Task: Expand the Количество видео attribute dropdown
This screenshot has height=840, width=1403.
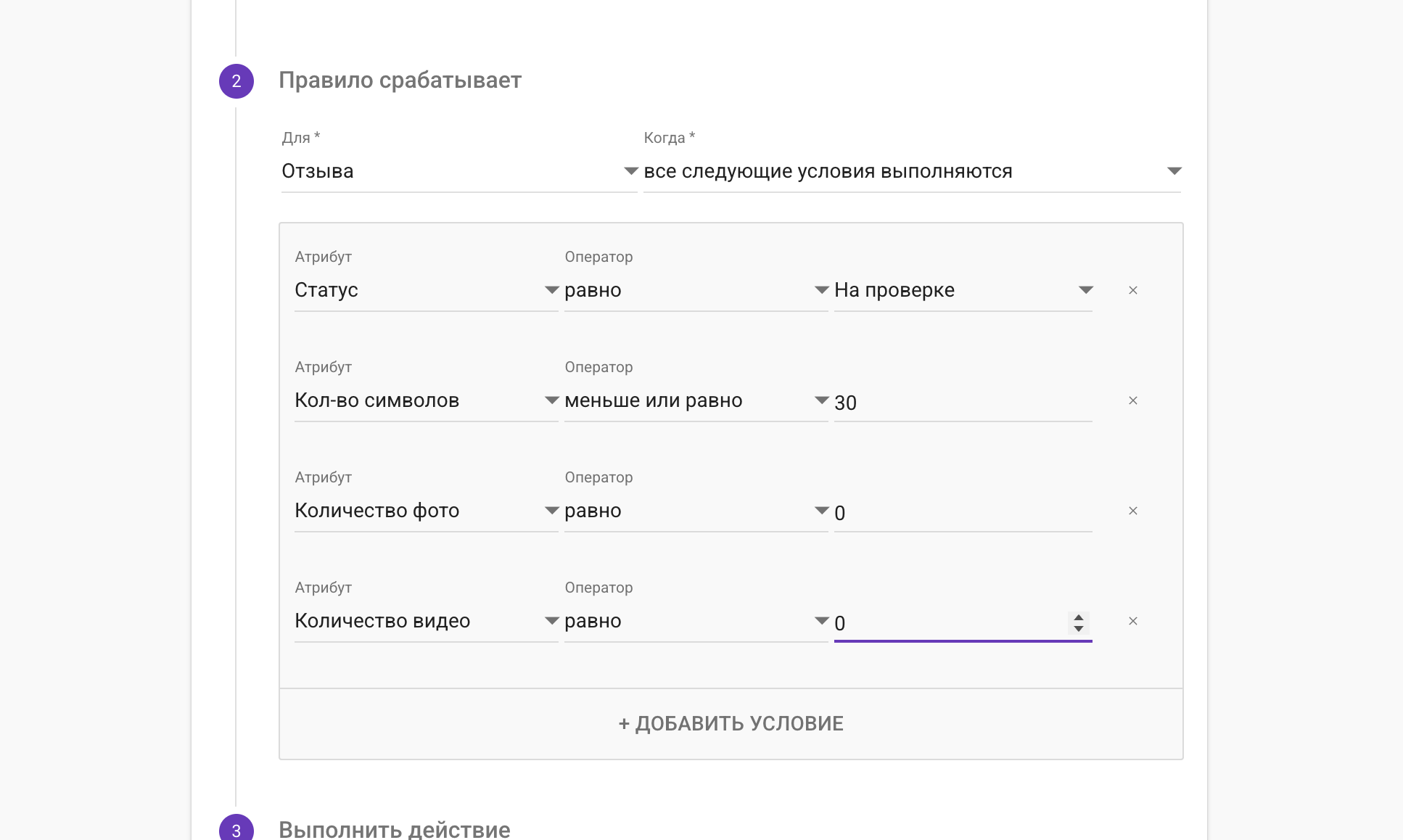Action: (x=426, y=621)
